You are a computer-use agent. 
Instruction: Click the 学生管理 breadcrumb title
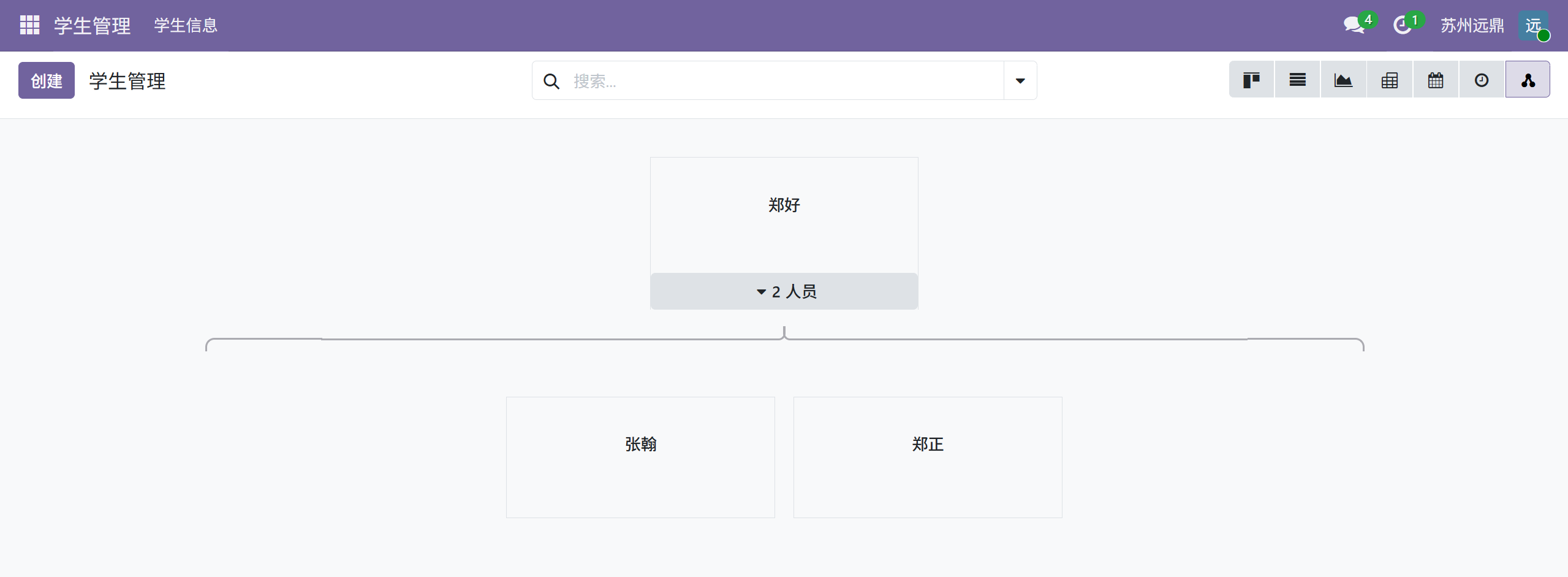[x=127, y=81]
